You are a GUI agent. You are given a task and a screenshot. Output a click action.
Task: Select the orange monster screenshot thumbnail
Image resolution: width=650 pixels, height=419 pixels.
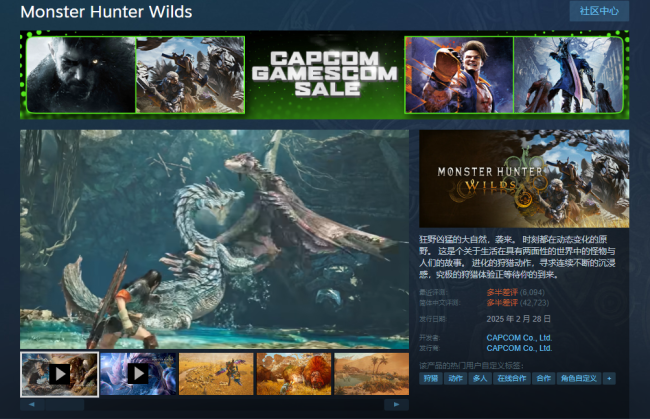point(293,373)
